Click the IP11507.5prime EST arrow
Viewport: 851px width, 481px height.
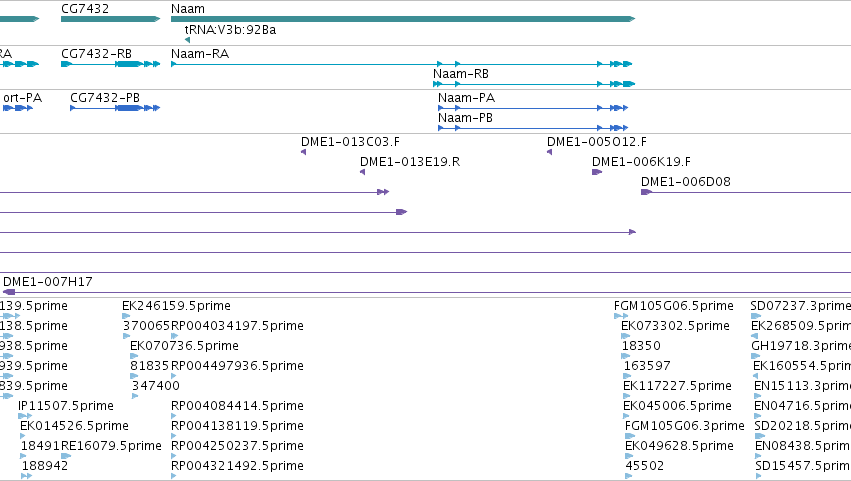[x=25, y=416]
